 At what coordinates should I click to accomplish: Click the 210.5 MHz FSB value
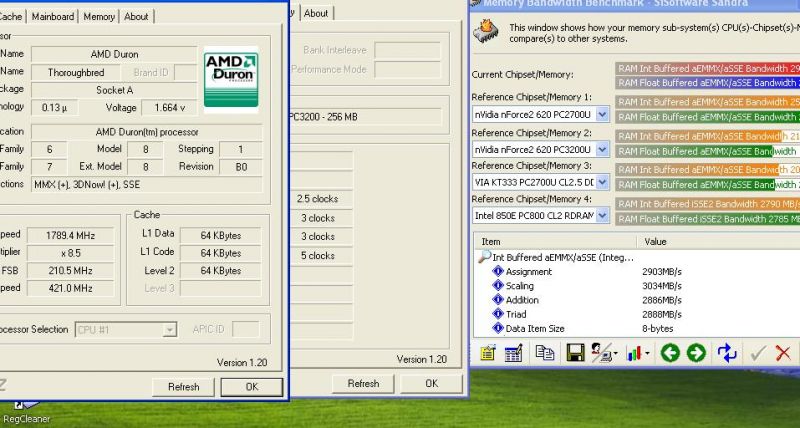click(70, 270)
